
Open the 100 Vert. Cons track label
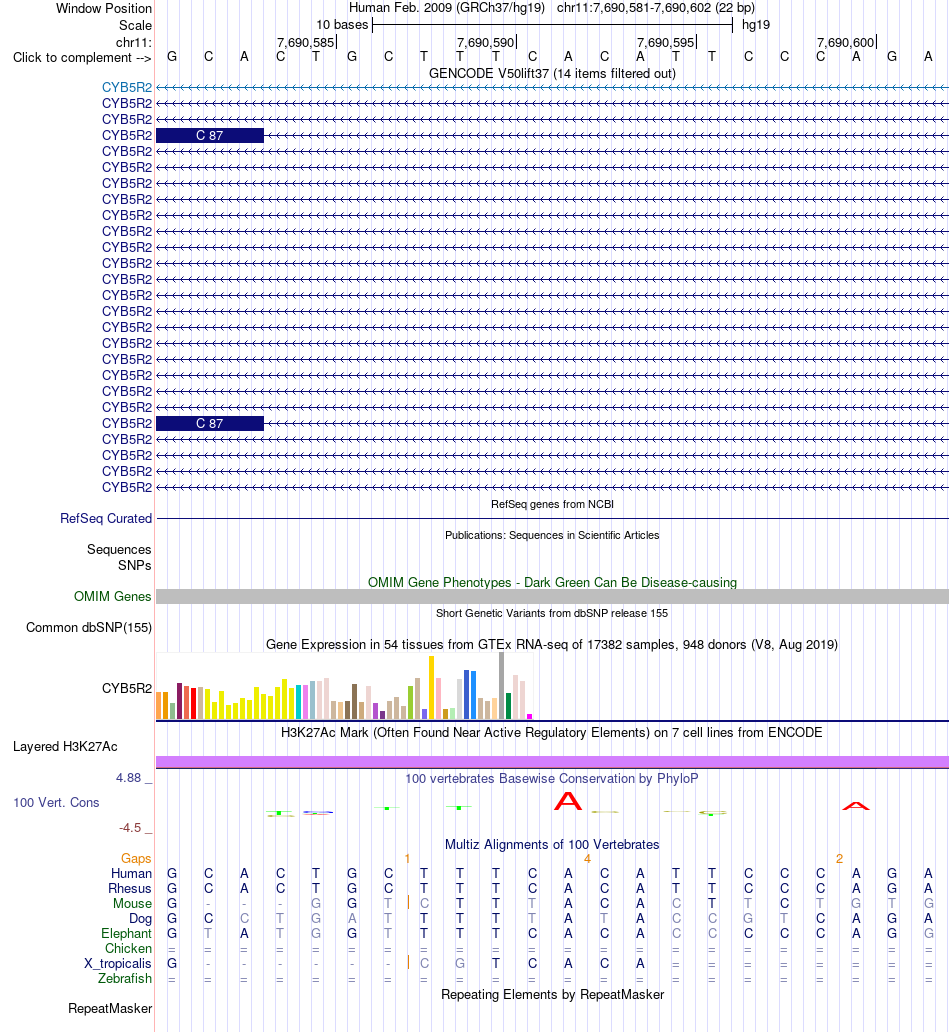[56, 802]
